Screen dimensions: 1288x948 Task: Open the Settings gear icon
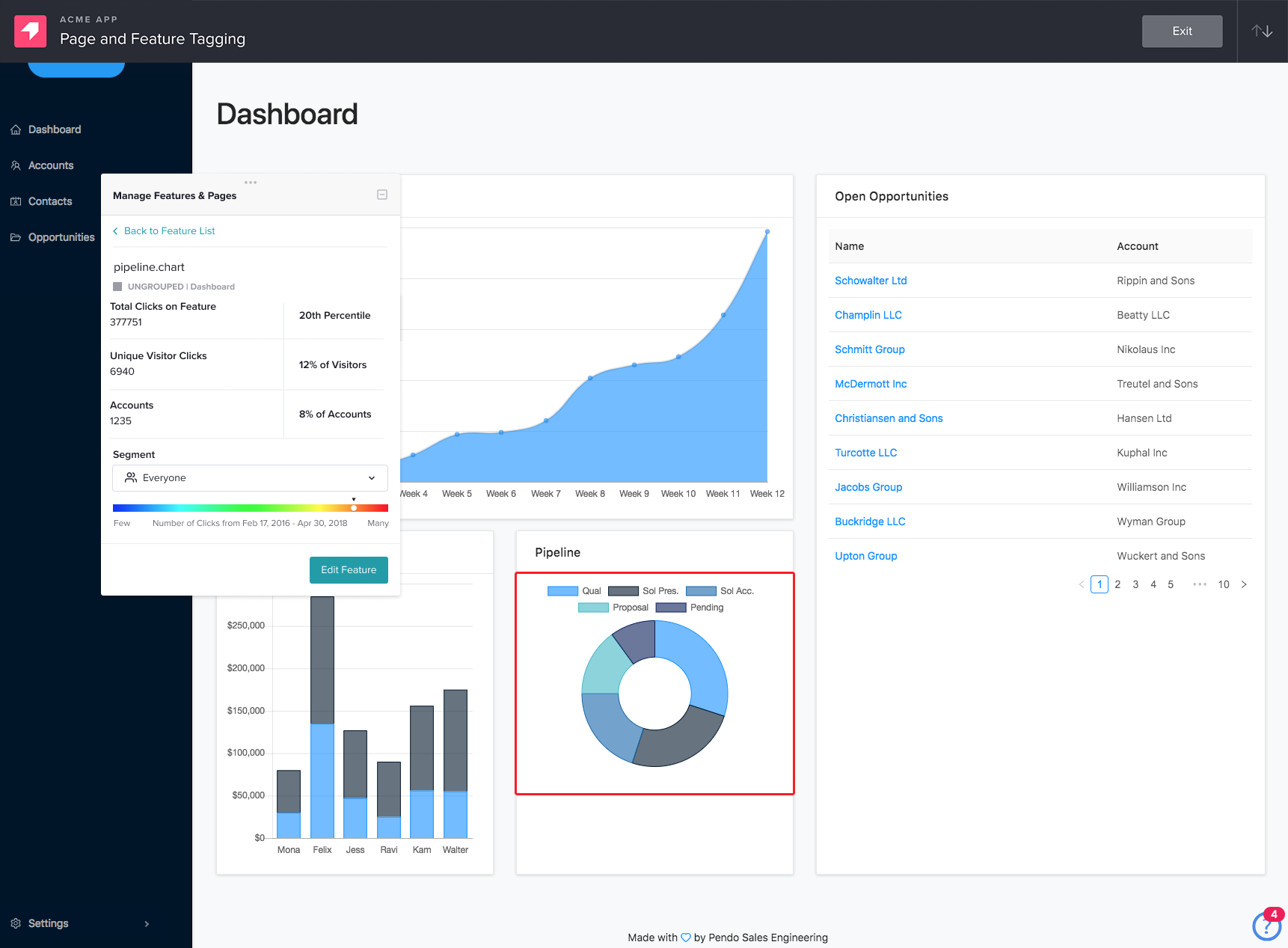tap(15, 923)
